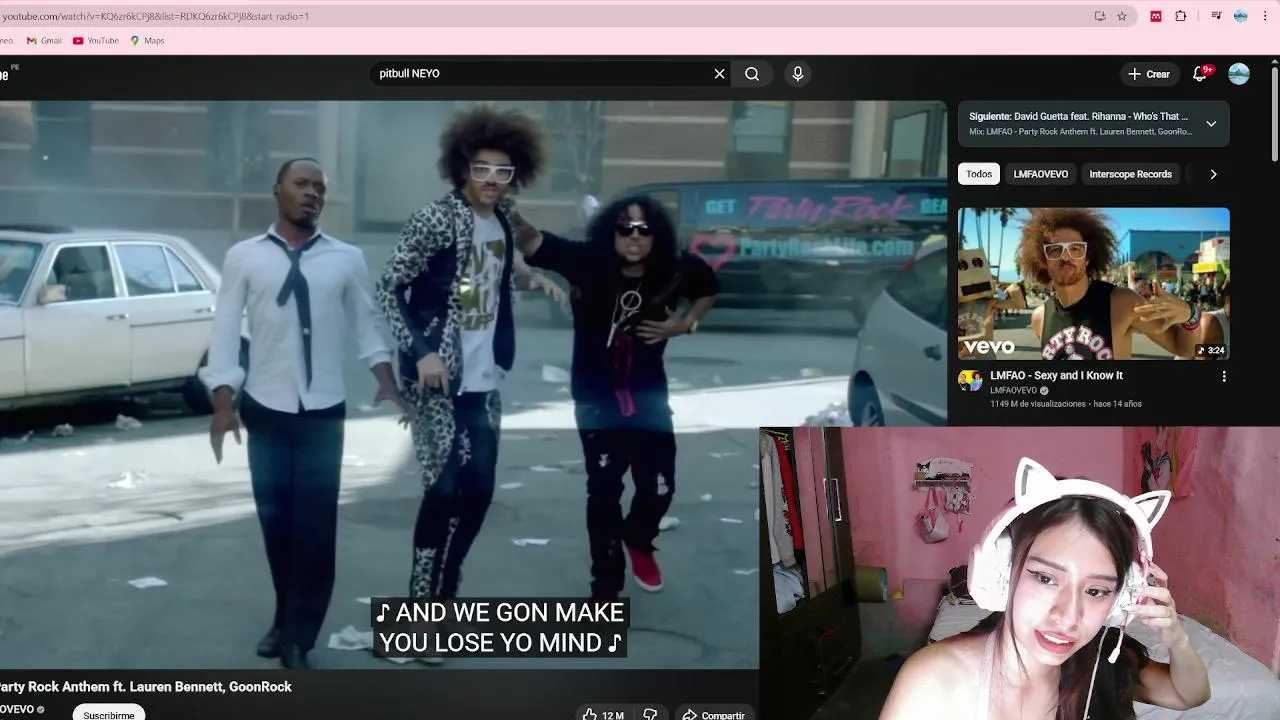Open the LMFAO - Sexy and I Know It title
Image resolution: width=1280 pixels, height=720 pixels.
pyautogui.click(x=1056, y=376)
